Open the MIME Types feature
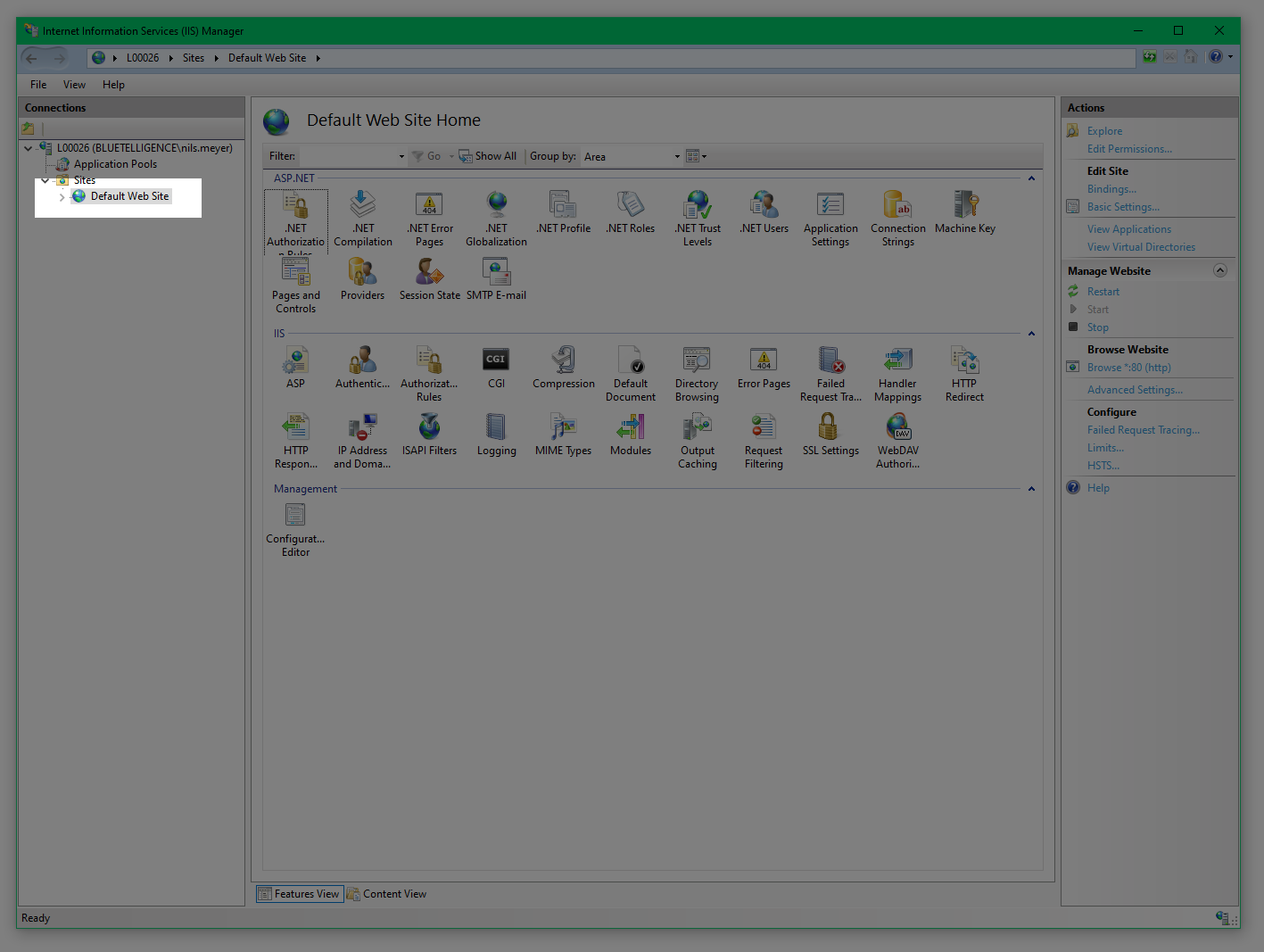 tap(563, 427)
